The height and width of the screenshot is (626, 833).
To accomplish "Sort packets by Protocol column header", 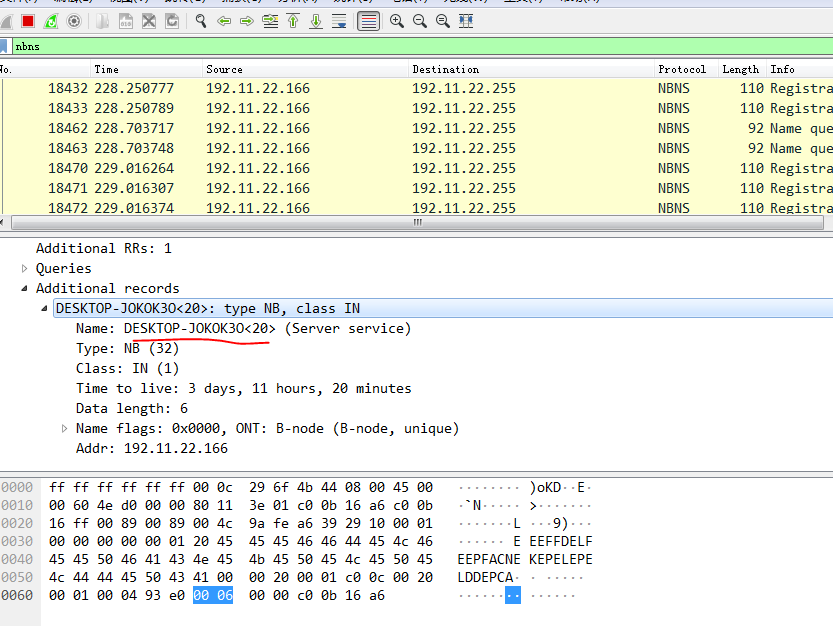I will point(682,69).
